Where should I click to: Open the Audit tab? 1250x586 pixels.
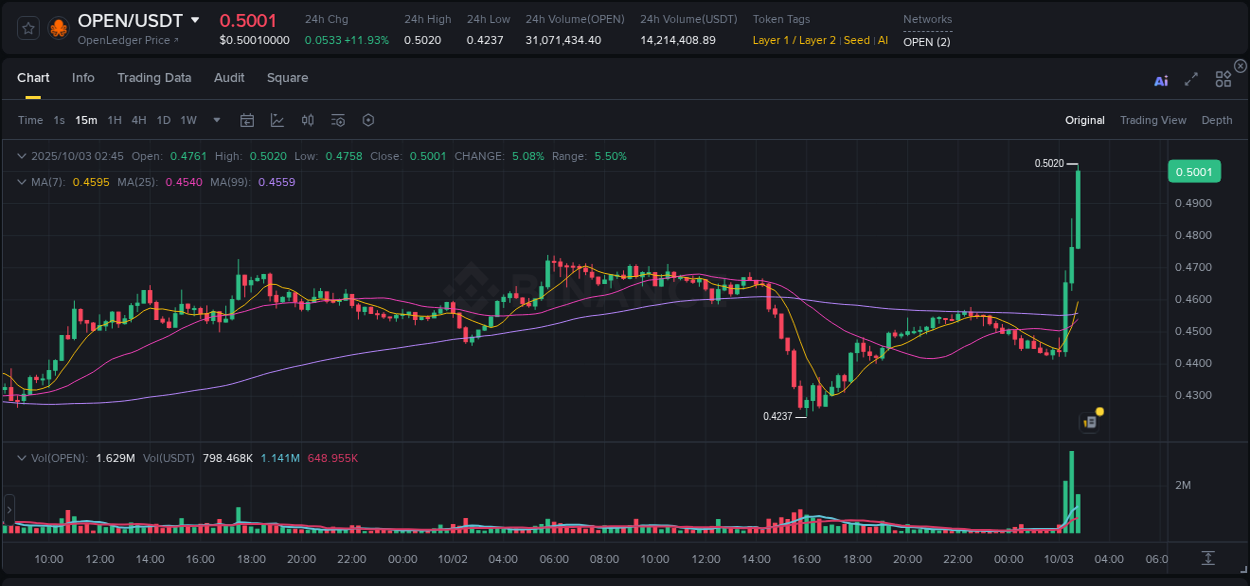(x=229, y=77)
